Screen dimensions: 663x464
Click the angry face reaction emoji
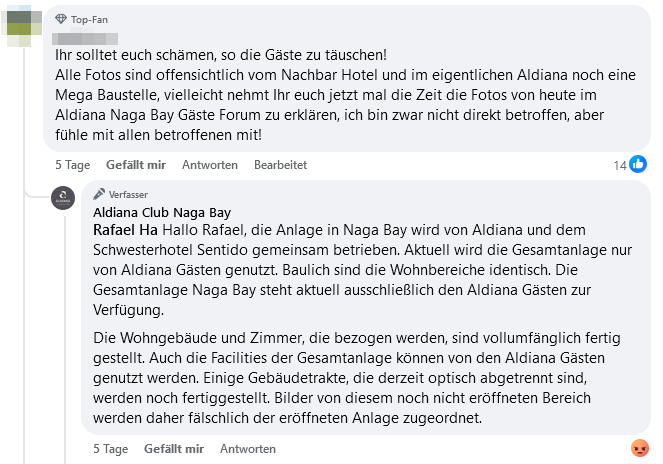(x=640, y=448)
